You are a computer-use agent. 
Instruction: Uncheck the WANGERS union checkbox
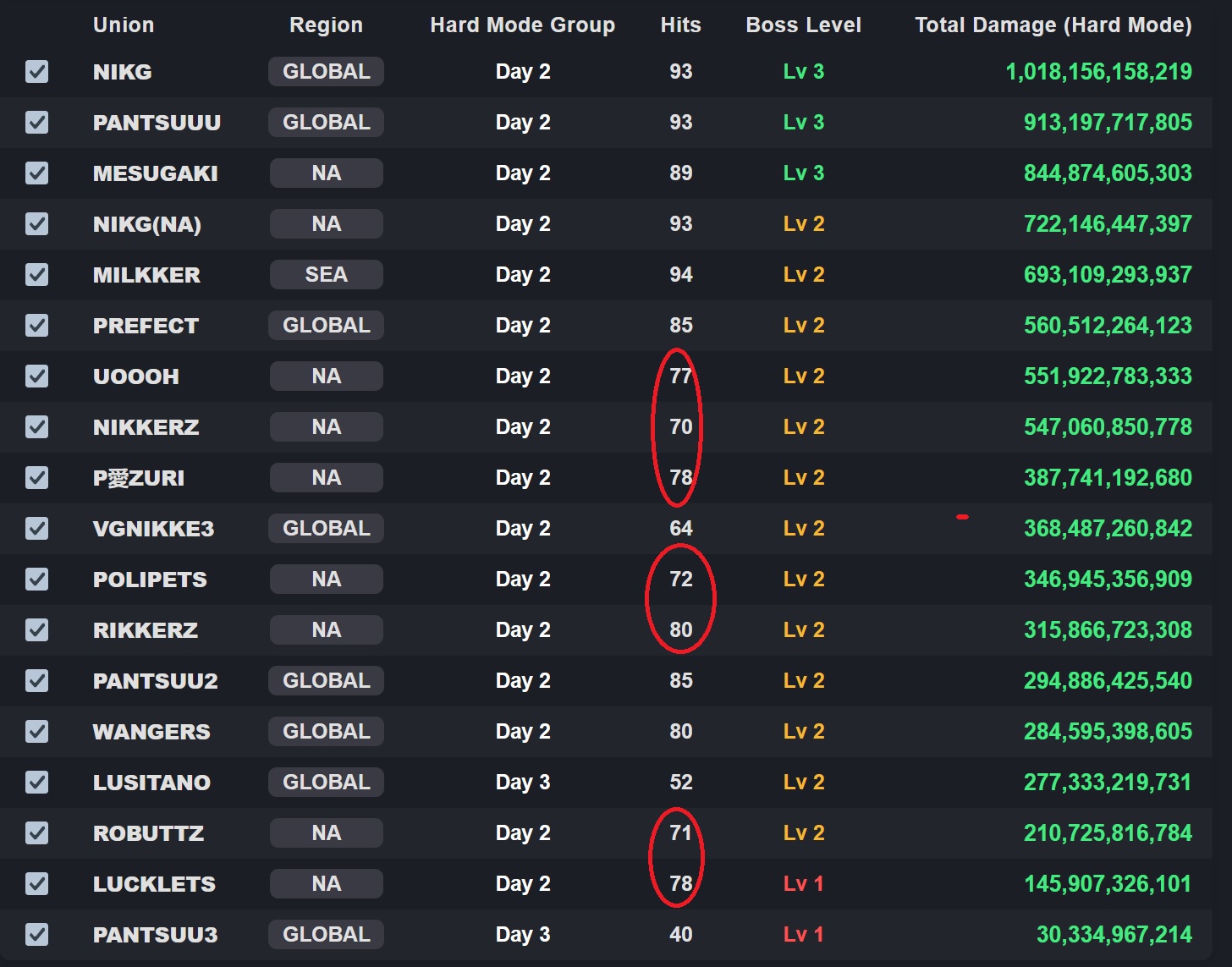pyautogui.click(x=36, y=732)
